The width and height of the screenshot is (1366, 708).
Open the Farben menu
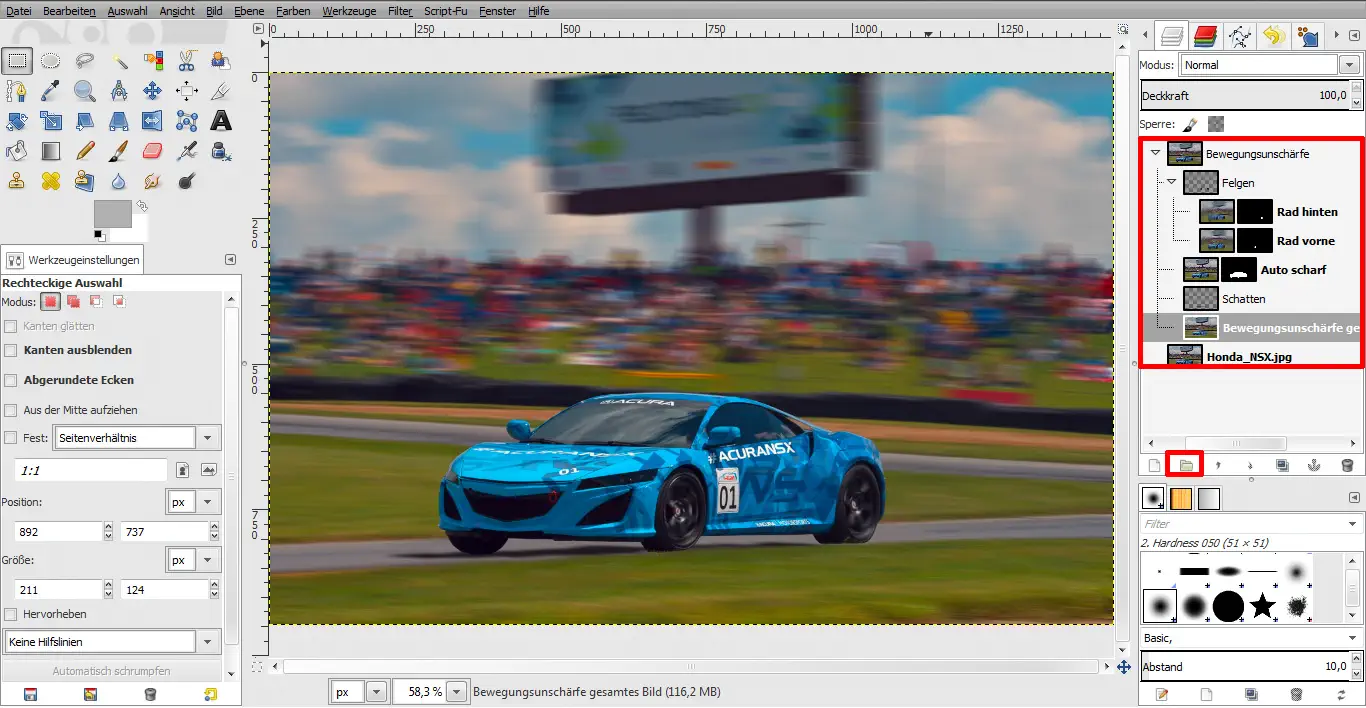[x=294, y=11]
